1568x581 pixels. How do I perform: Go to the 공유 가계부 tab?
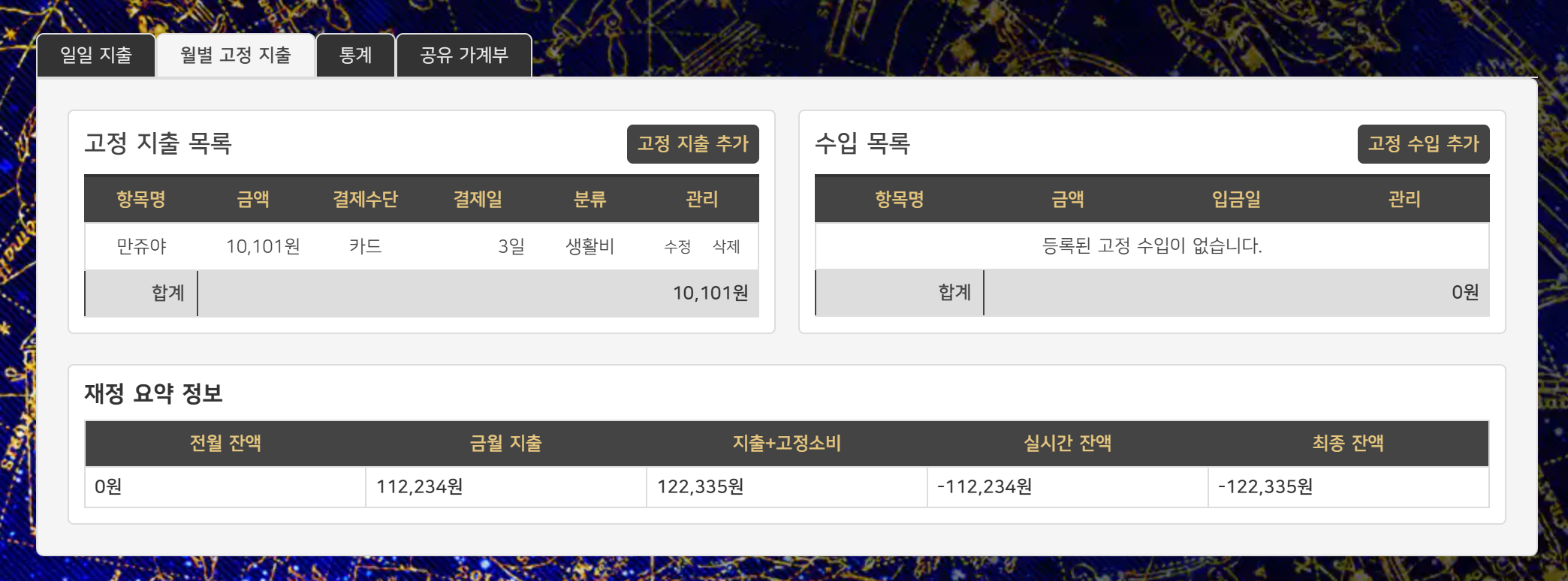click(464, 56)
